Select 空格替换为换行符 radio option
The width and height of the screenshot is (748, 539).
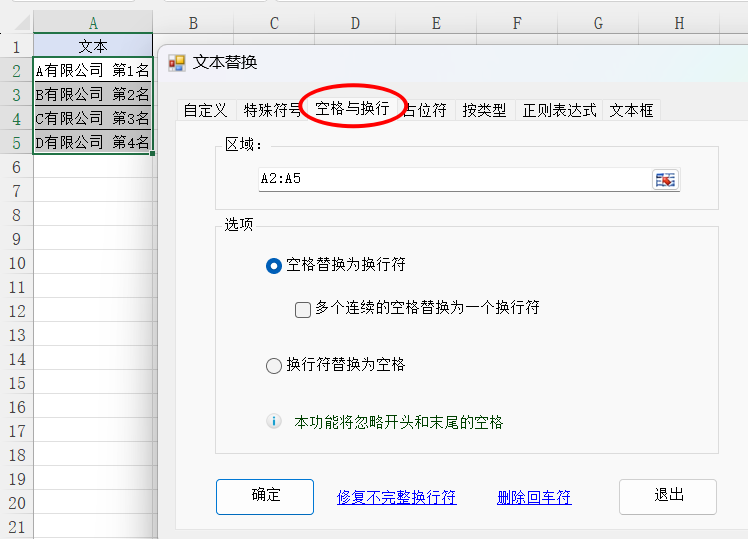click(274, 265)
